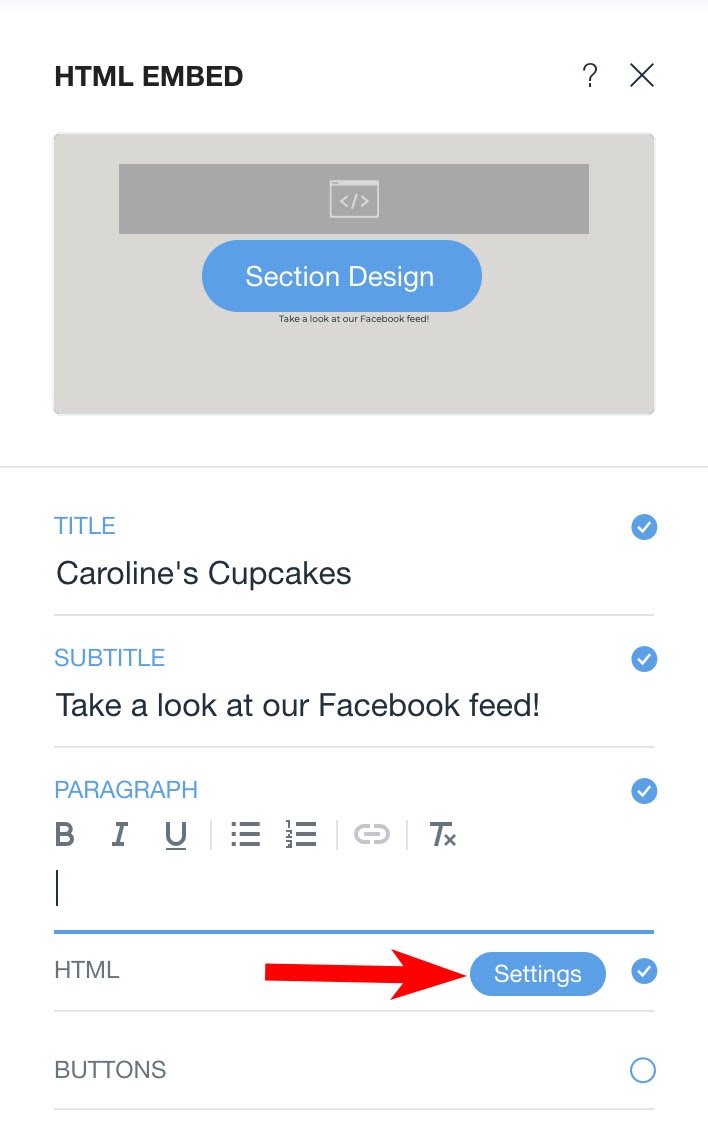Apply underline formatting
The height and width of the screenshot is (1124, 708).
pos(176,835)
